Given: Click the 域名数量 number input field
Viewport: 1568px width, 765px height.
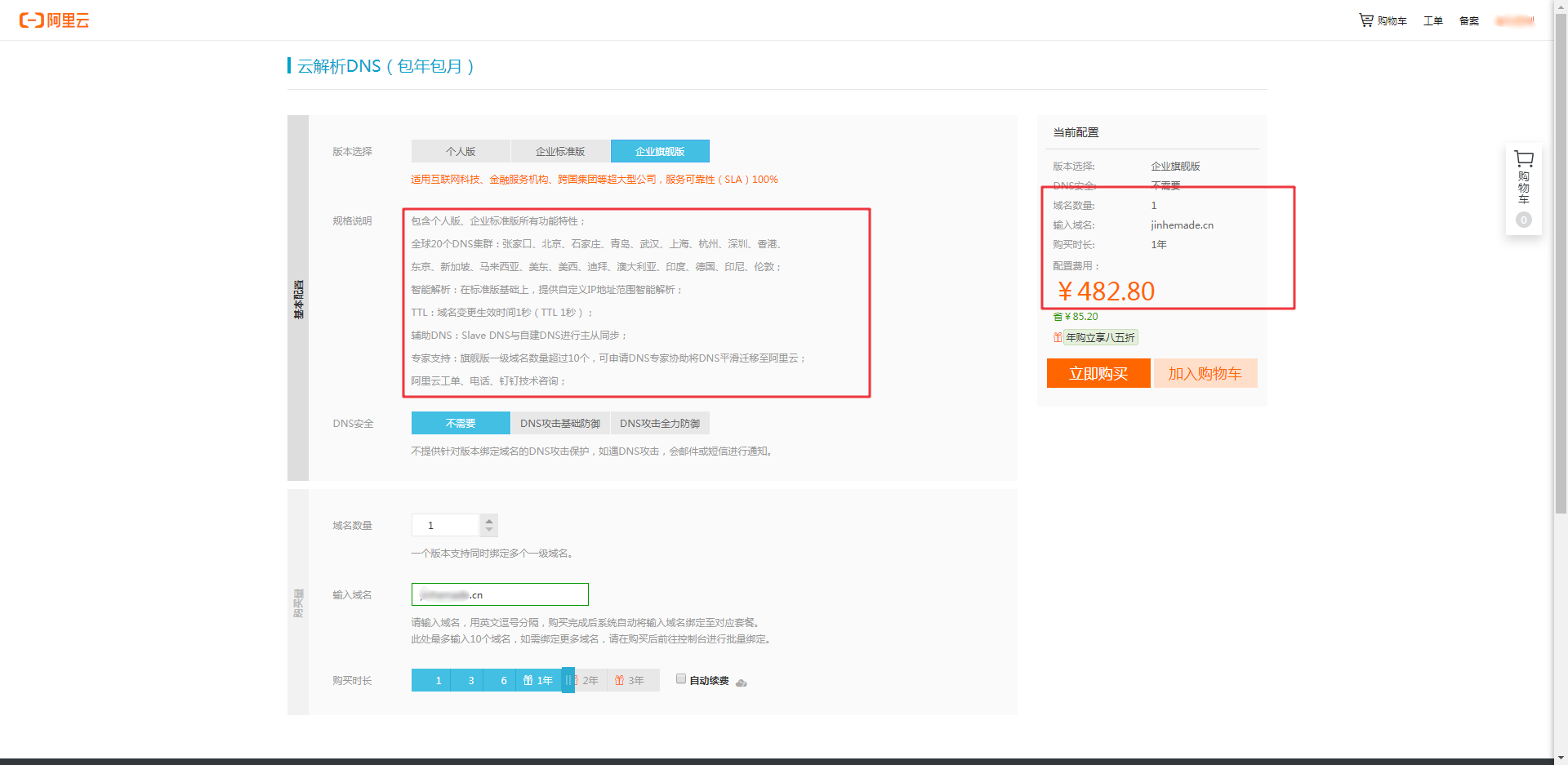Looking at the screenshot, I should [446, 525].
